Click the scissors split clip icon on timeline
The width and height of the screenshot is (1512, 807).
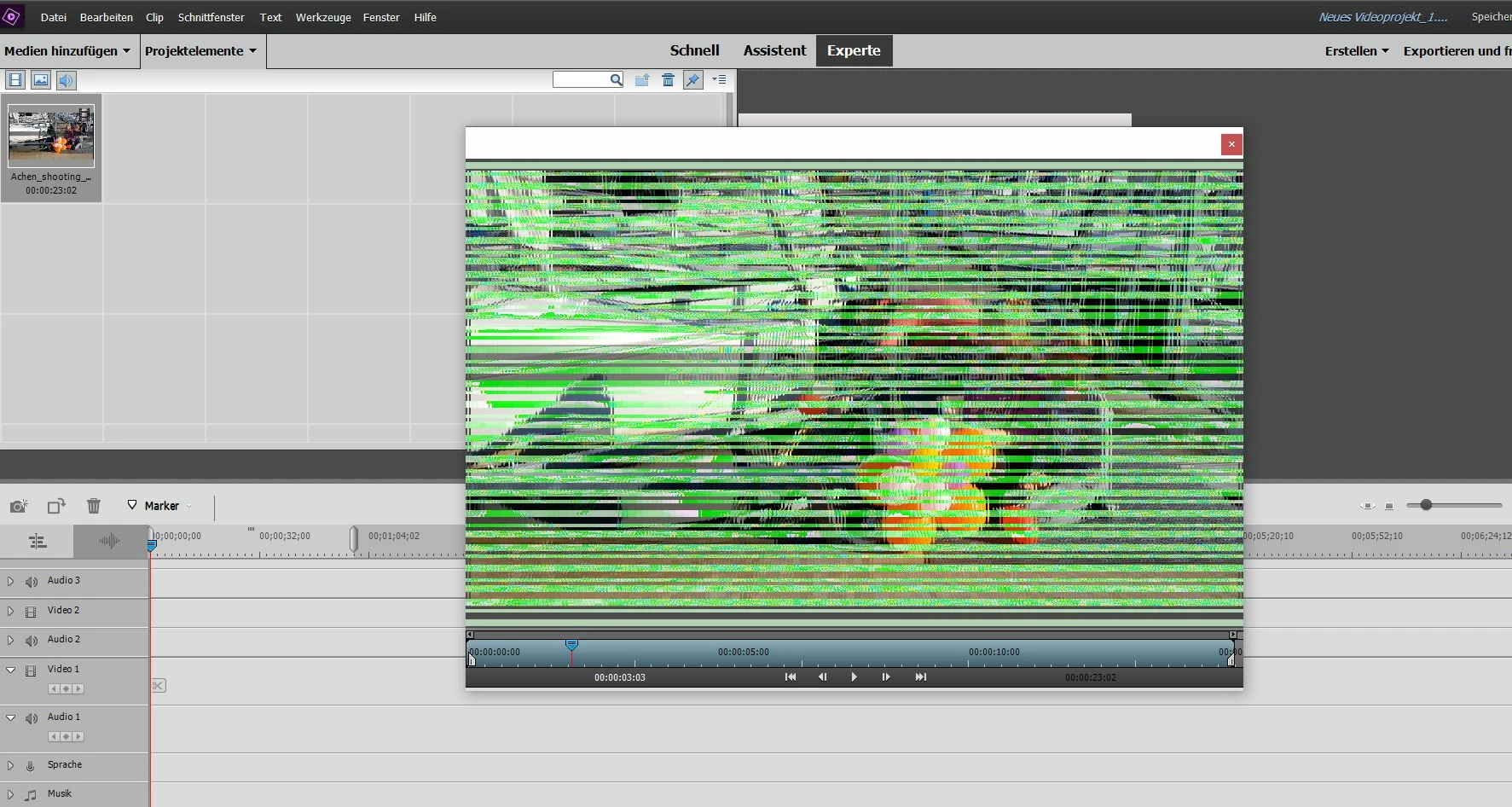159,686
